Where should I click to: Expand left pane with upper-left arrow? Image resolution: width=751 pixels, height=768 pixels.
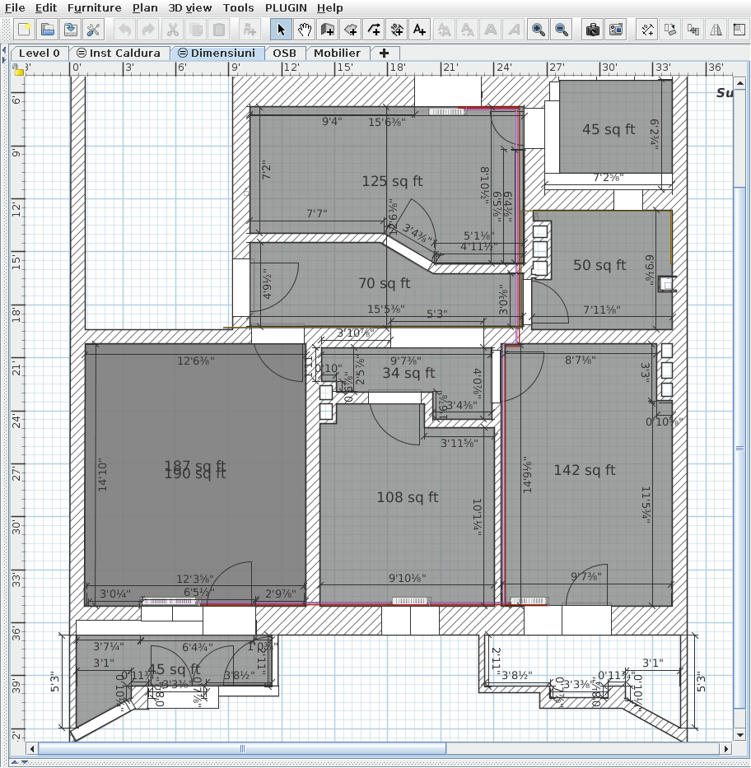pyautogui.click(x=4, y=49)
